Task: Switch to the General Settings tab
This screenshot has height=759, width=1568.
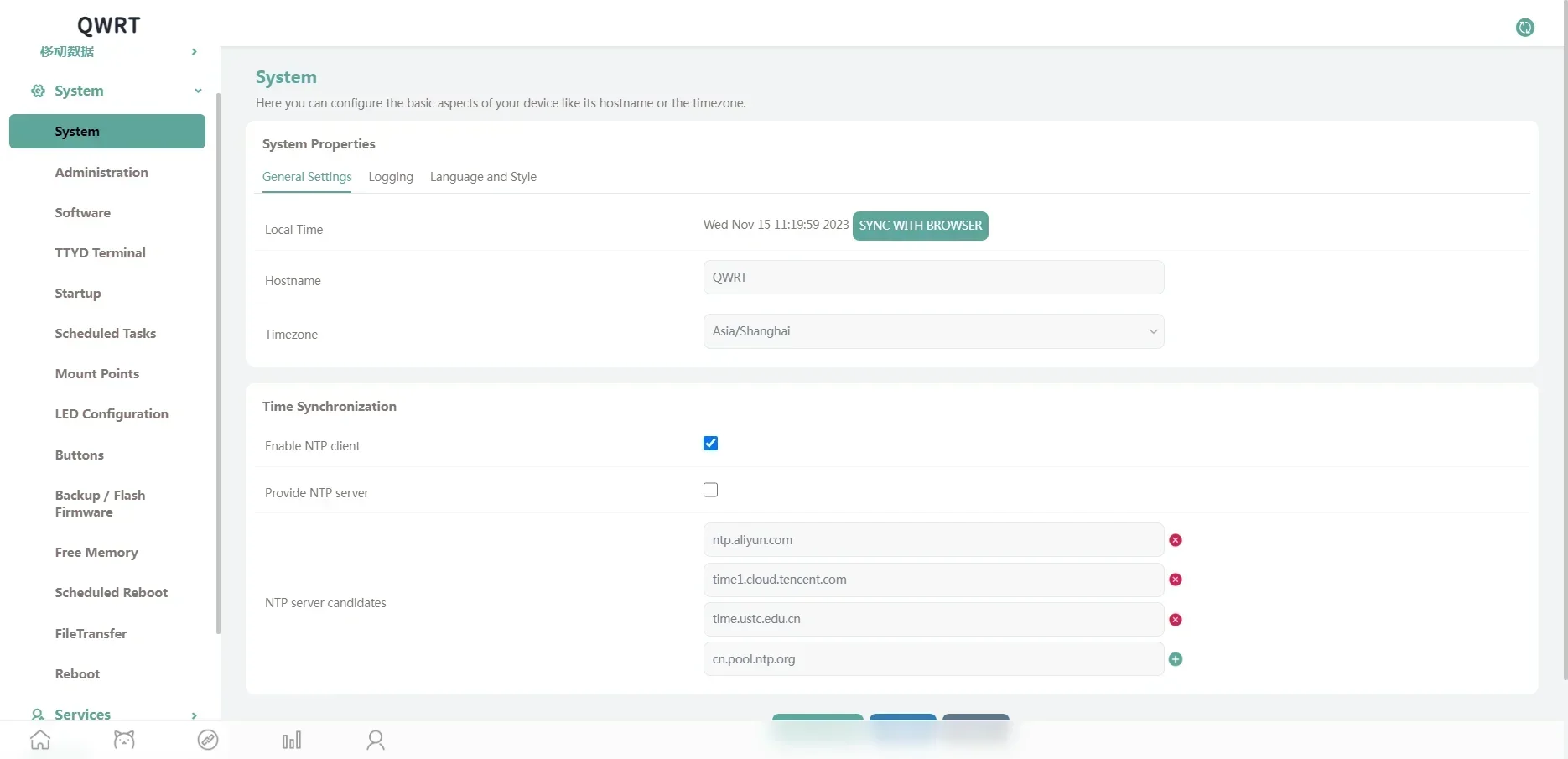Action: click(x=307, y=177)
